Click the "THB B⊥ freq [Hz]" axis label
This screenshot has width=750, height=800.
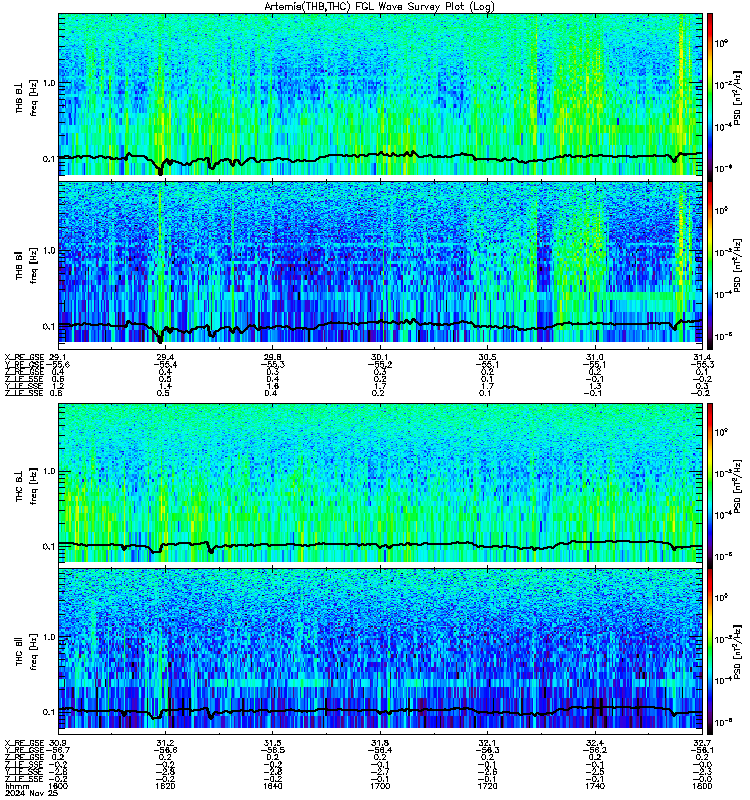click(x=26, y=97)
